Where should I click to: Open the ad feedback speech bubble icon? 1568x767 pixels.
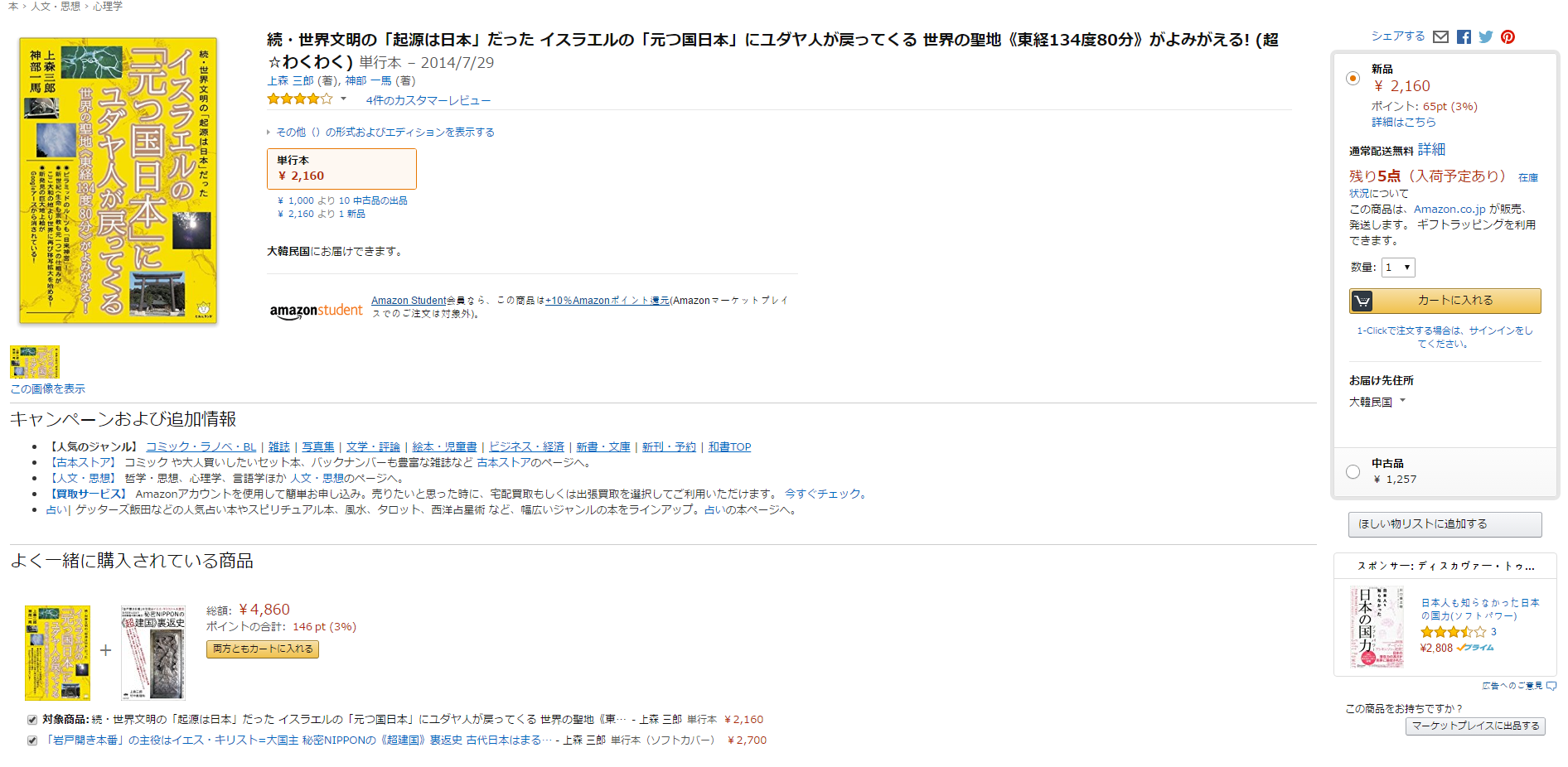click(x=1551, y=686)
